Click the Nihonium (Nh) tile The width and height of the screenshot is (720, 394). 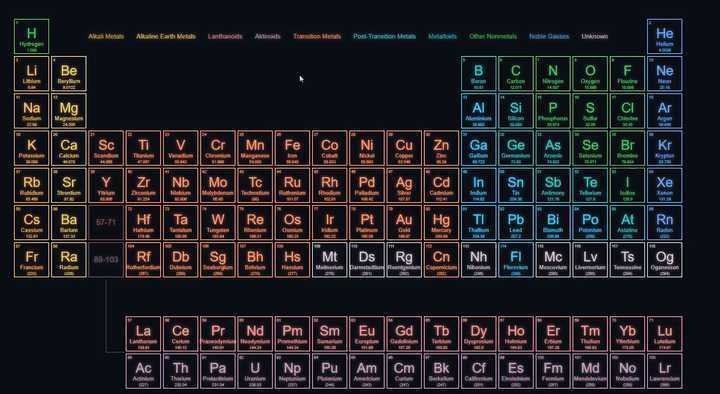pos(478,260)
